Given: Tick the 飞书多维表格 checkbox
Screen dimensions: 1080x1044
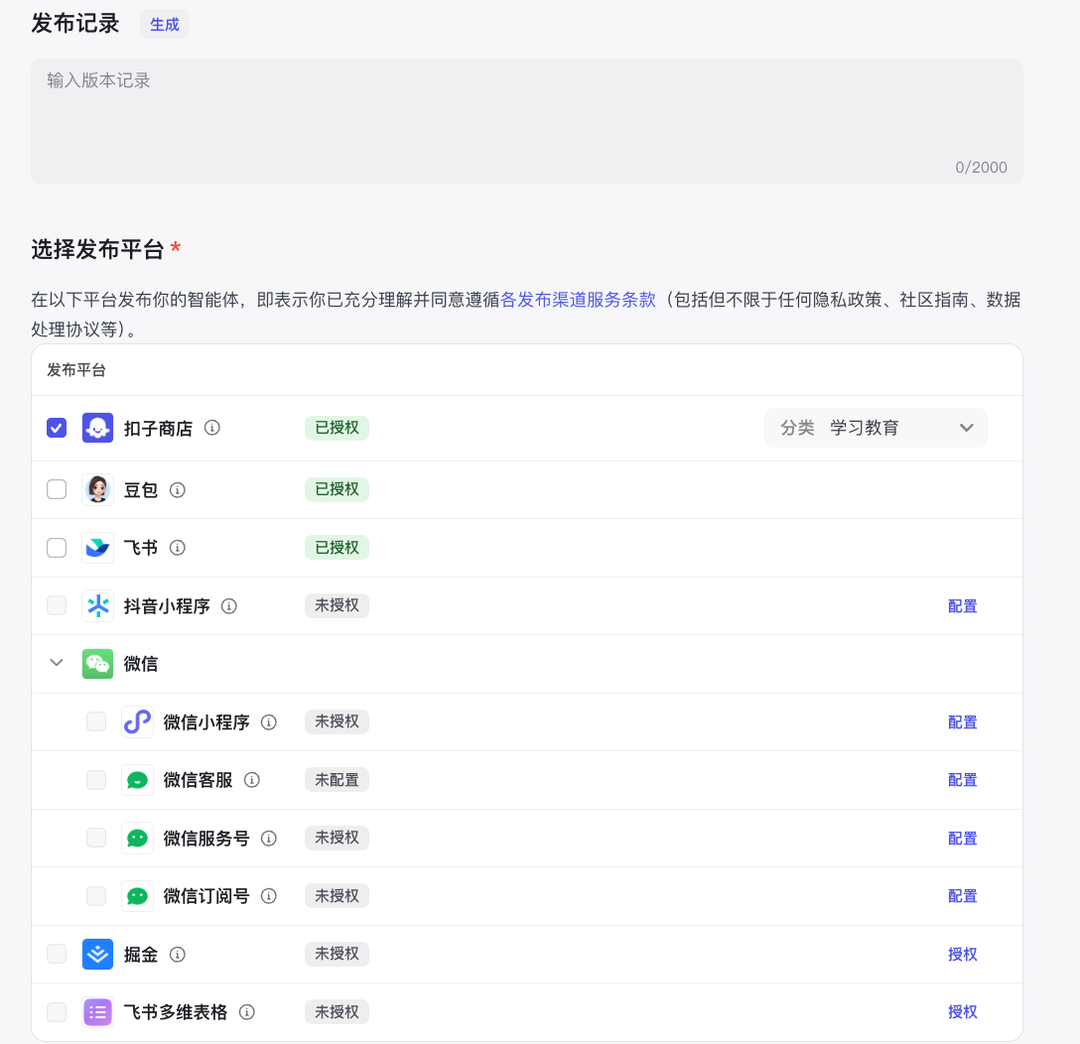Looking at the screenshot, I should tap(56, 1012).
